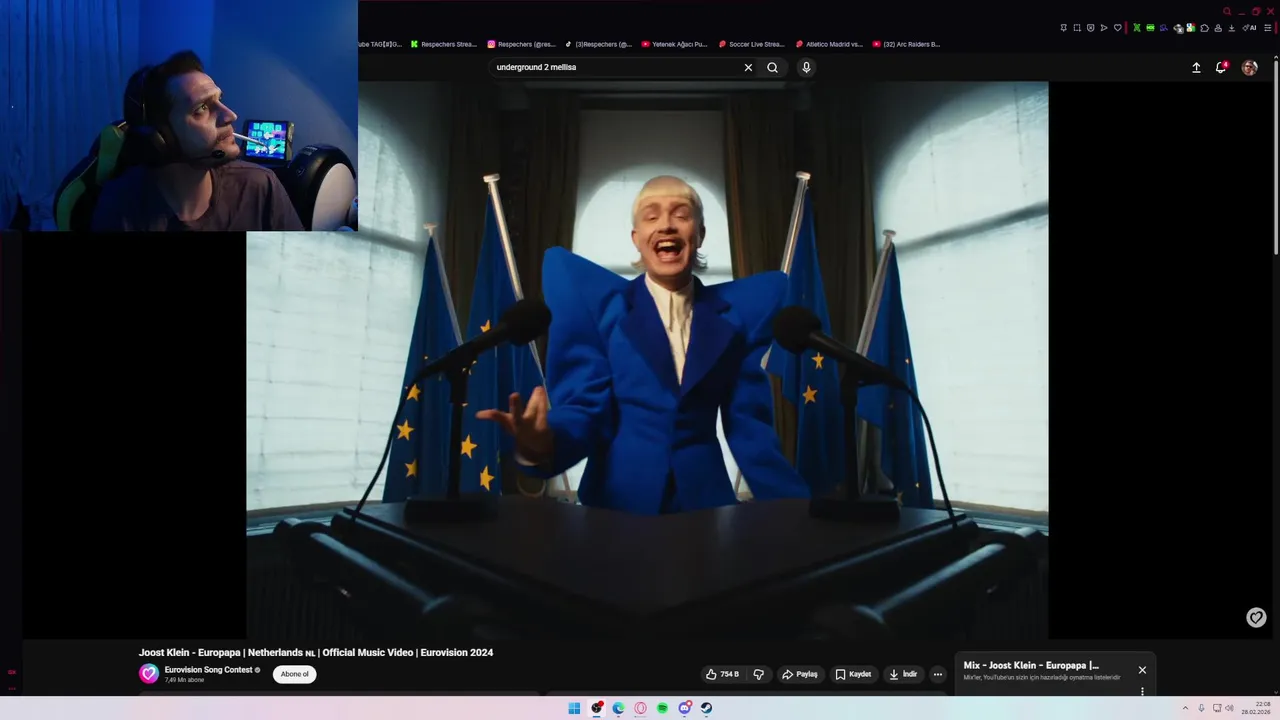Viewport: 1280px width, 720px height.
Task: Clear the YouTube search box text
Action: pyautogui.click(x=748, y=67)
